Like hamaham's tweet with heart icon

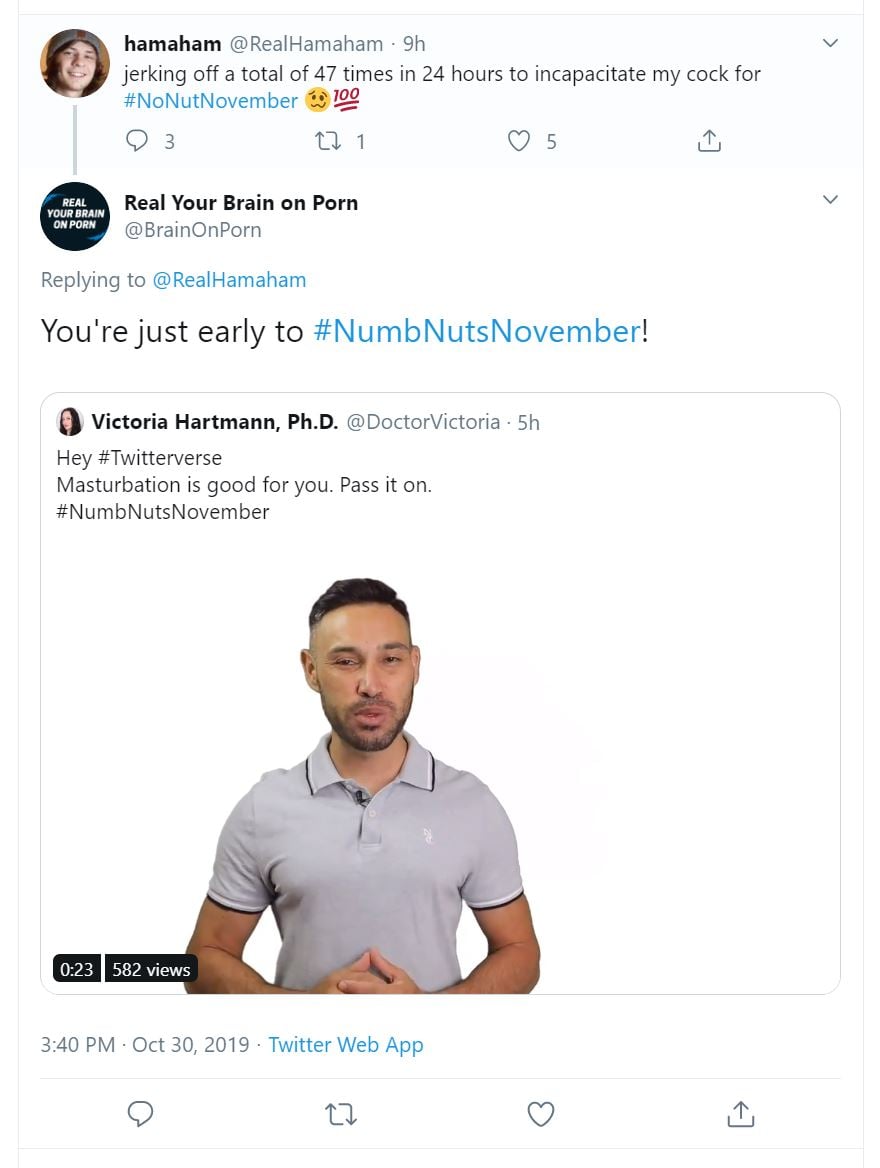(519, 141)
